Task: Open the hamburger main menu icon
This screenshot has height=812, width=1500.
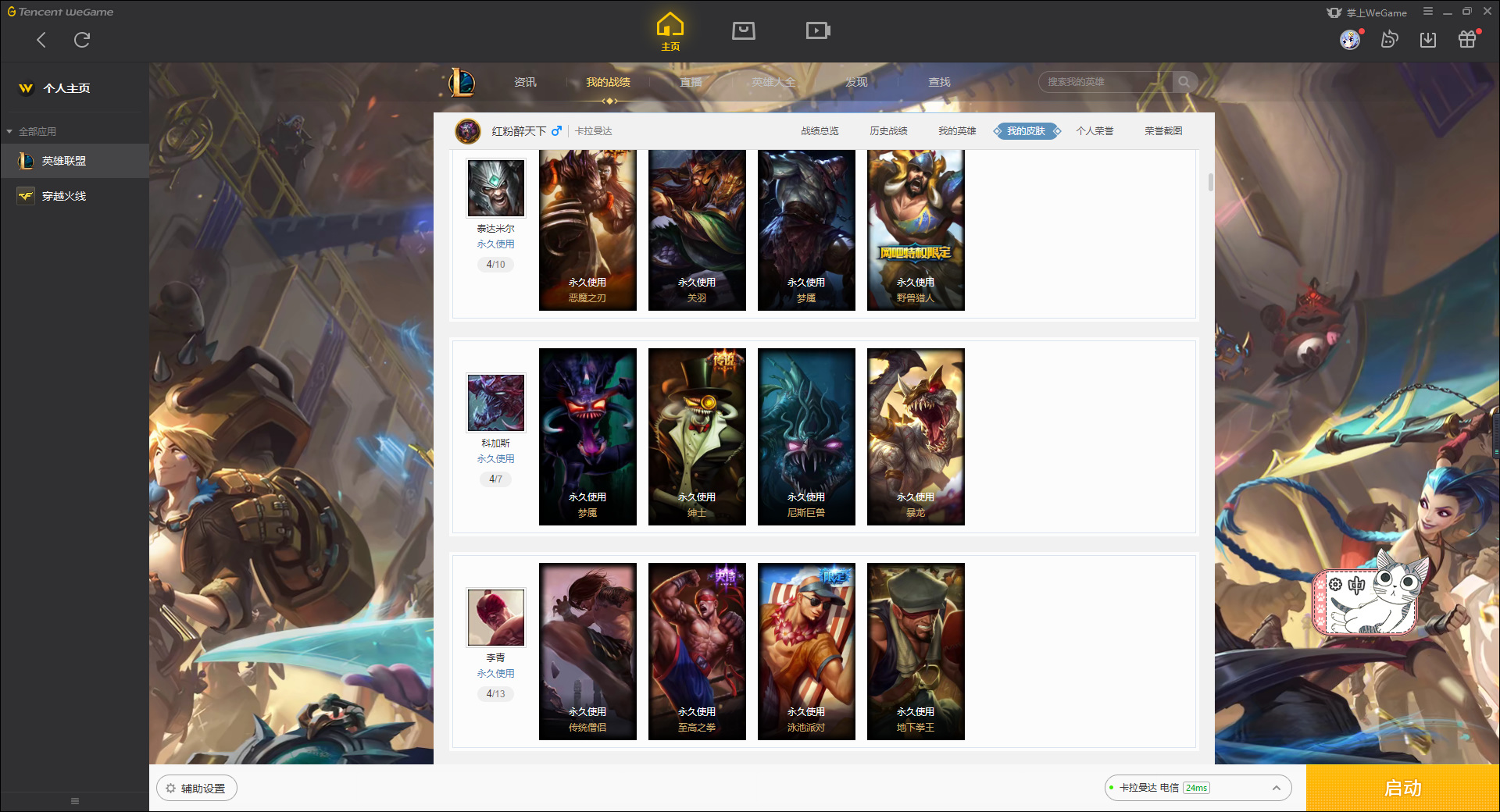Action: click(1428, 12)
